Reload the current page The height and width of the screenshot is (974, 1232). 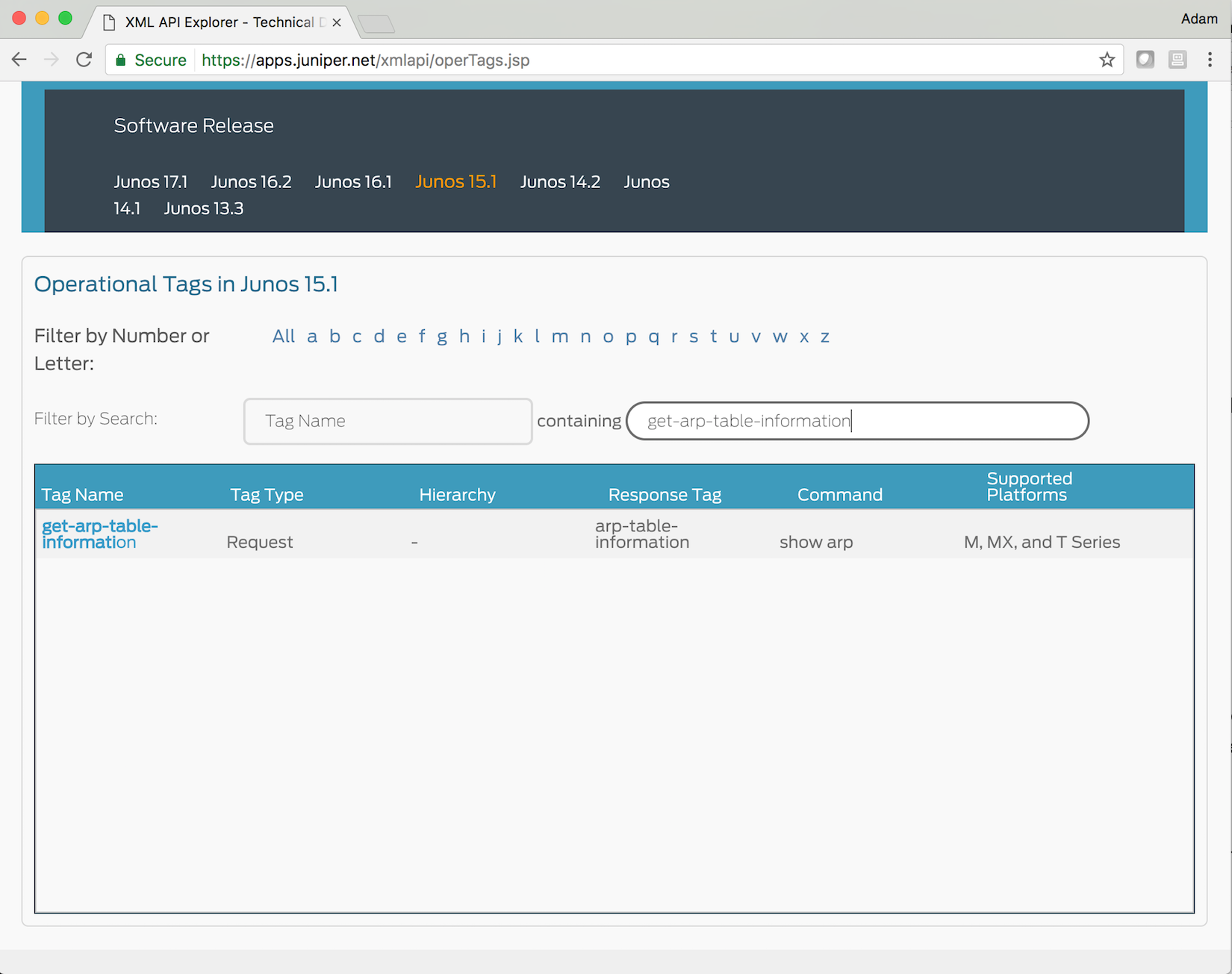point(84,60)
